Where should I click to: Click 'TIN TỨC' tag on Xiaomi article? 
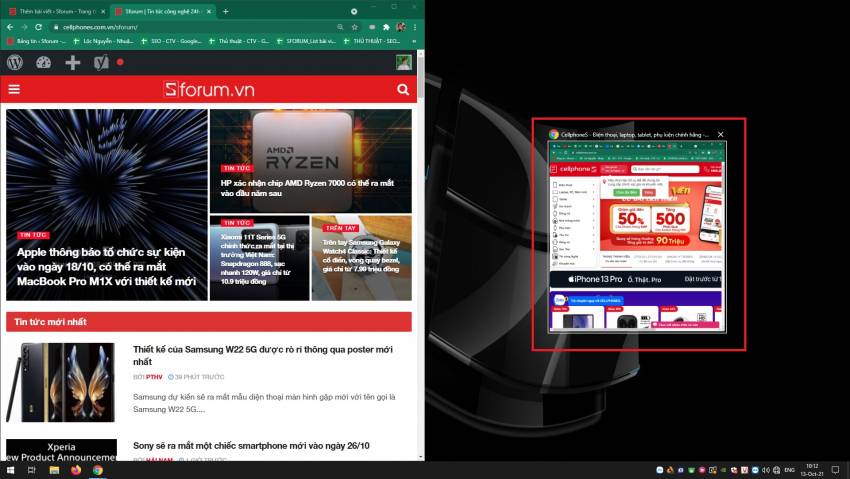(237, 223)
